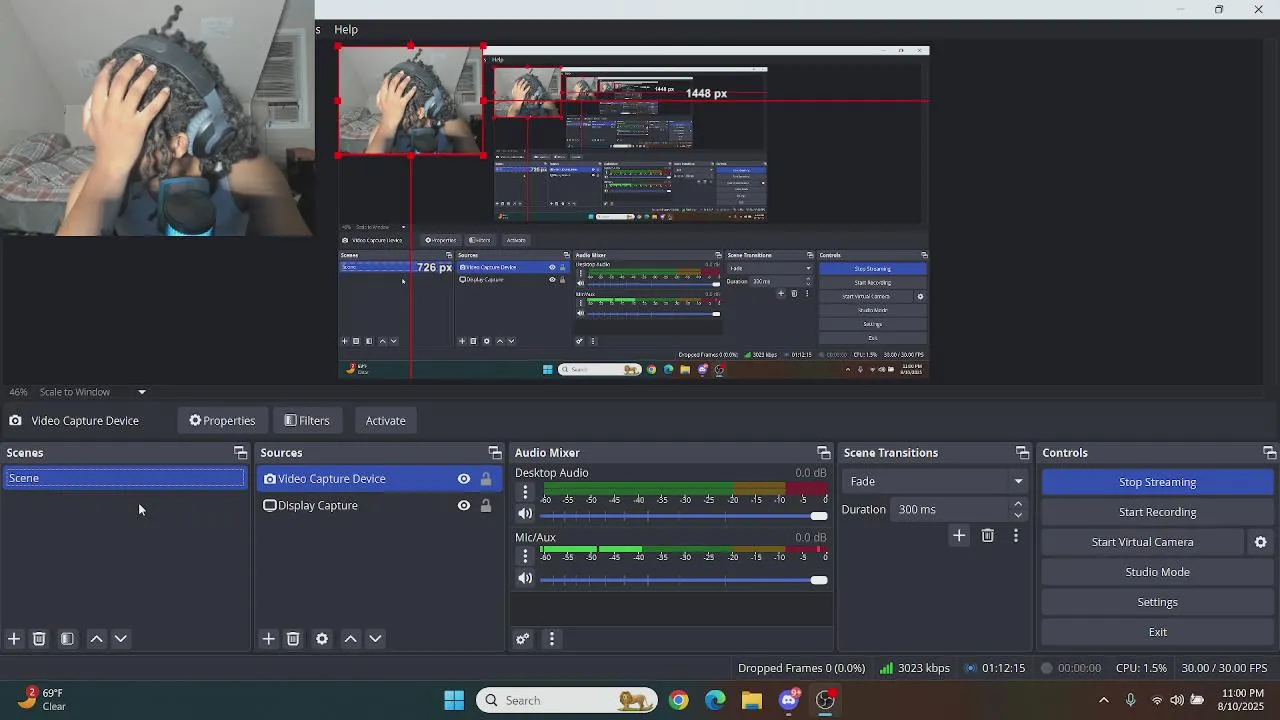Enable Studio Mode
This screenshot has width=1280, height=720.
(x=1157, y=572)
